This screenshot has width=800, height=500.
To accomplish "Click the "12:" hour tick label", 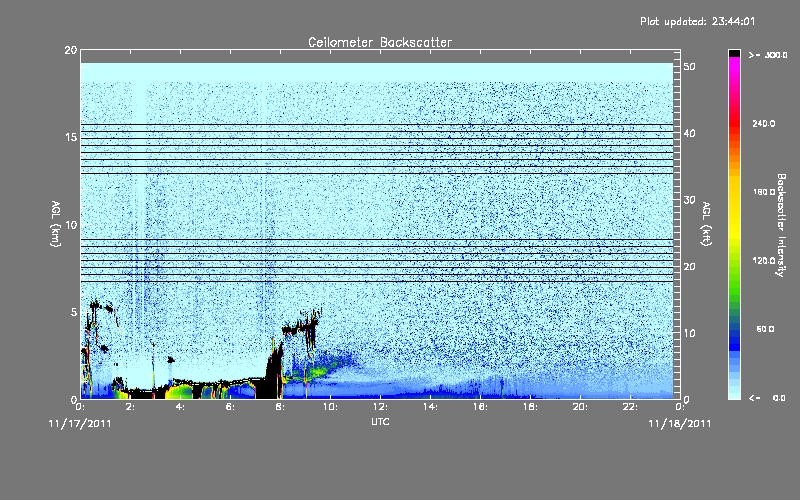I will click(x=380, y=407).
